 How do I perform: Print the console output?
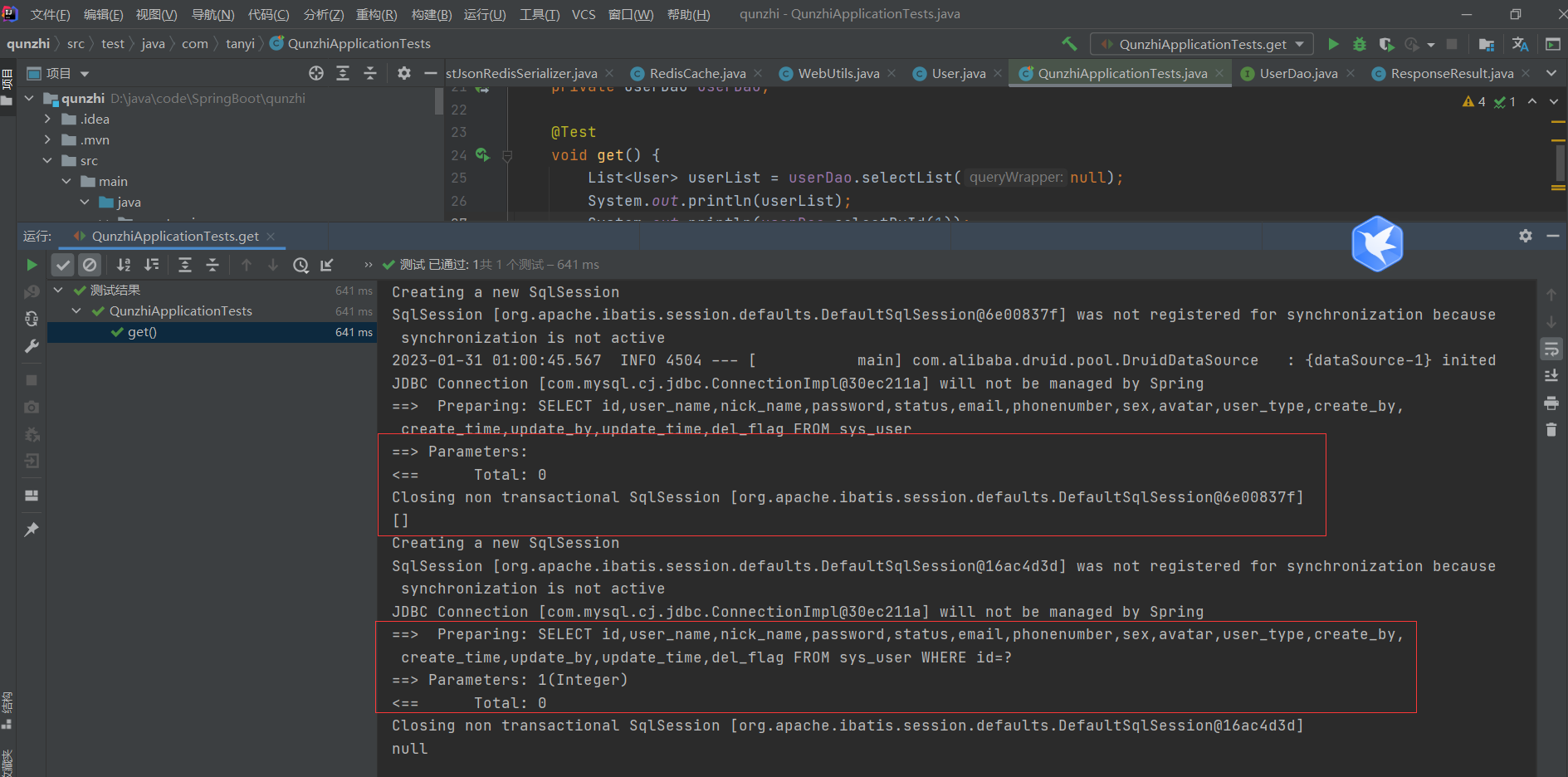pos(1551,403)
